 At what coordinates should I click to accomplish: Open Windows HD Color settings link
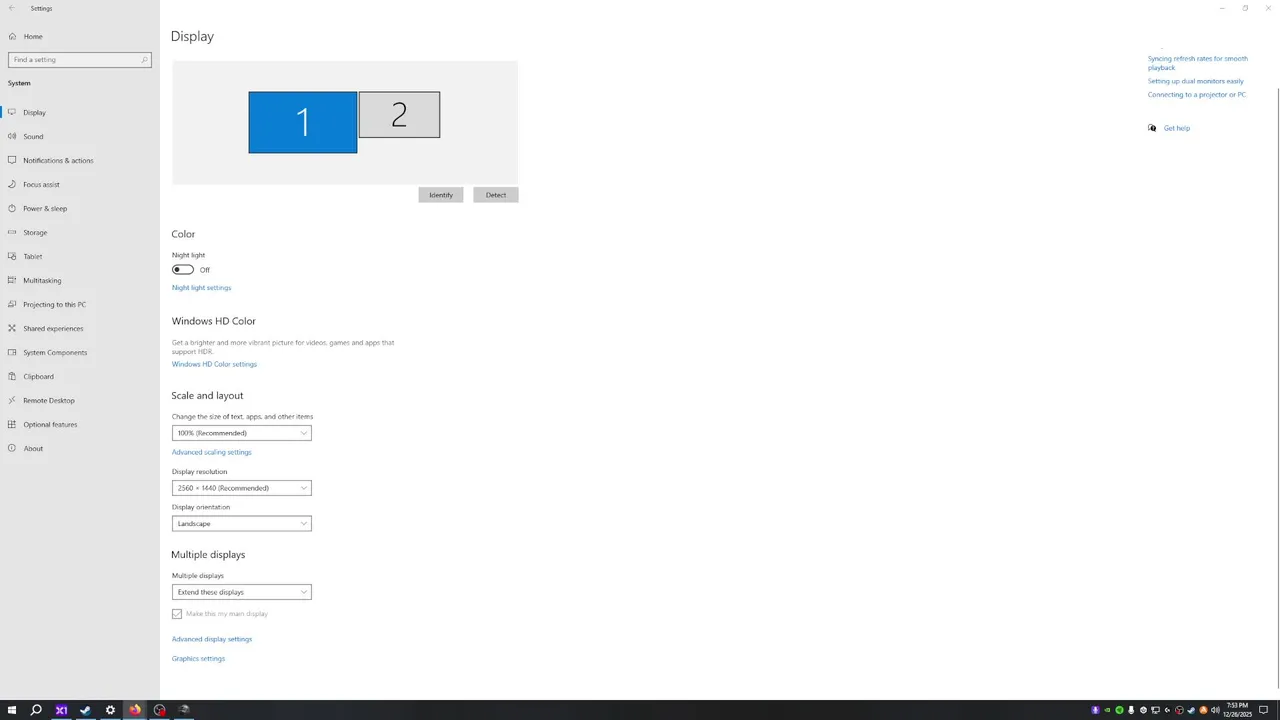click(x=214, y=364)
